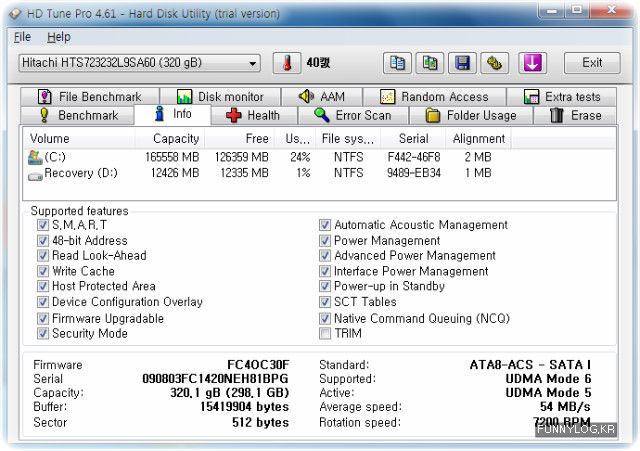Toggle SCT Tables checkbox
Viewport: 640px width, 451px height.
coord(325,302)
